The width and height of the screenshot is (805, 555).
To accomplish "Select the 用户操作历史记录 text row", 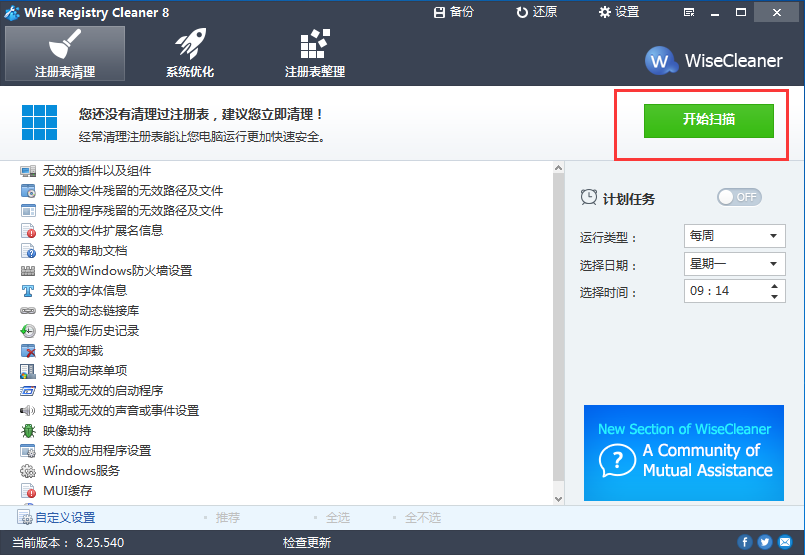I will click(x=91, y=331).
